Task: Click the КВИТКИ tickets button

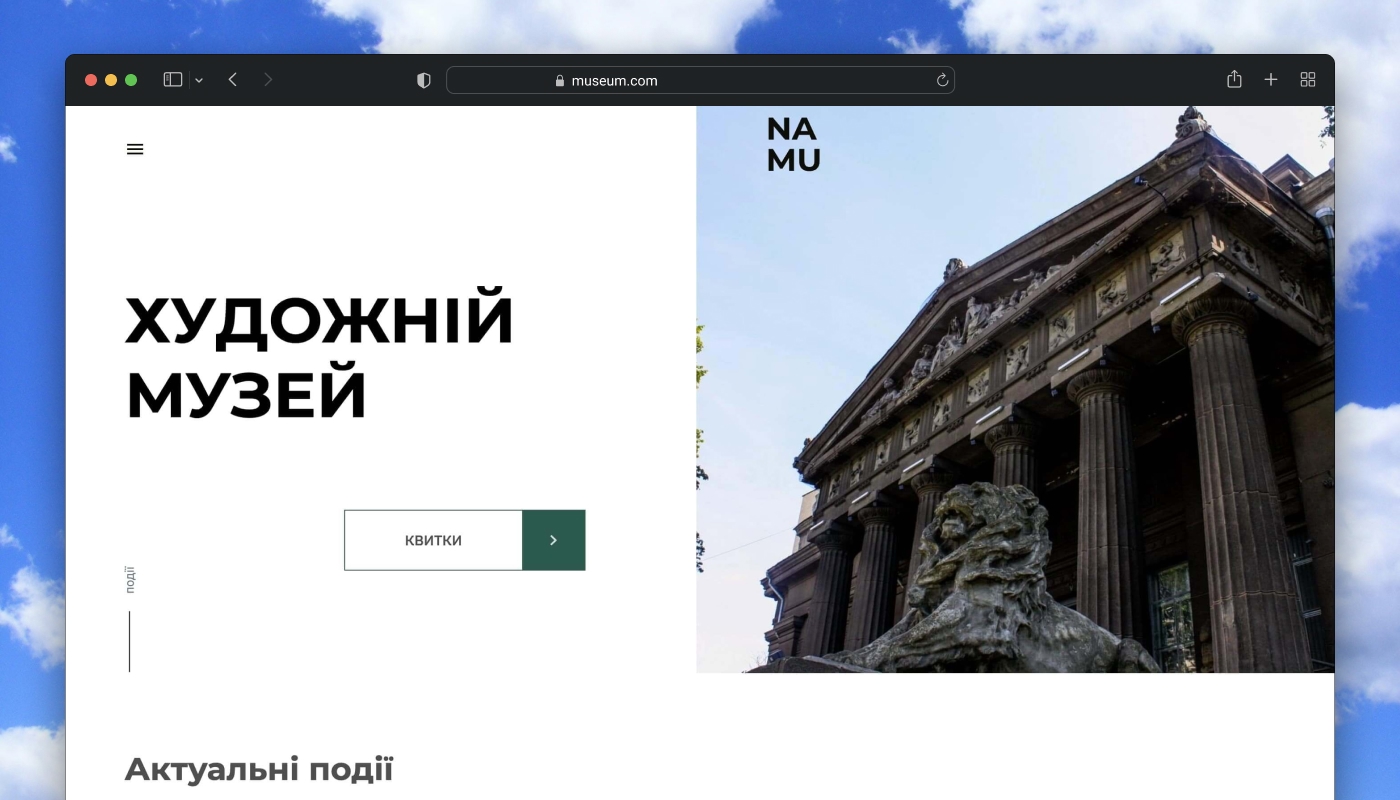Action: click(x=433, y=539)
